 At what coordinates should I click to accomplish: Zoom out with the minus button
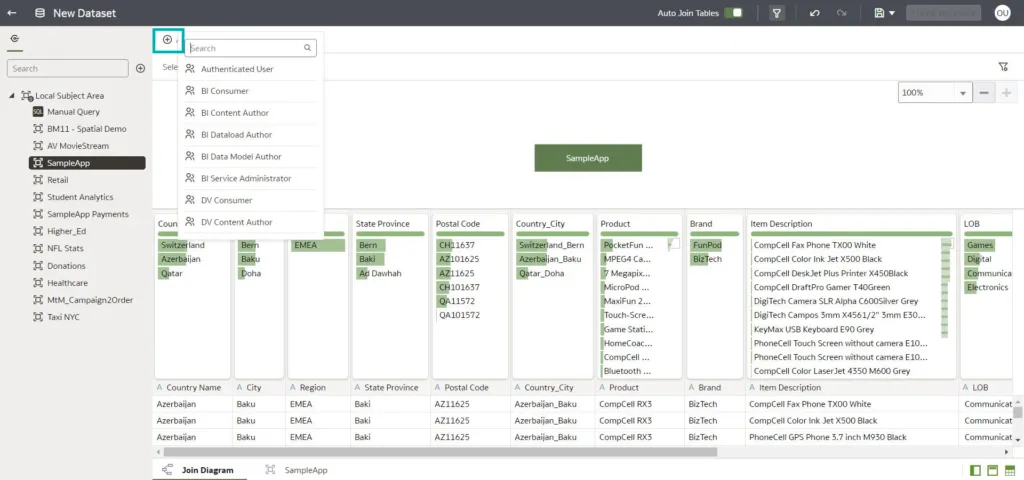[984, 92]
